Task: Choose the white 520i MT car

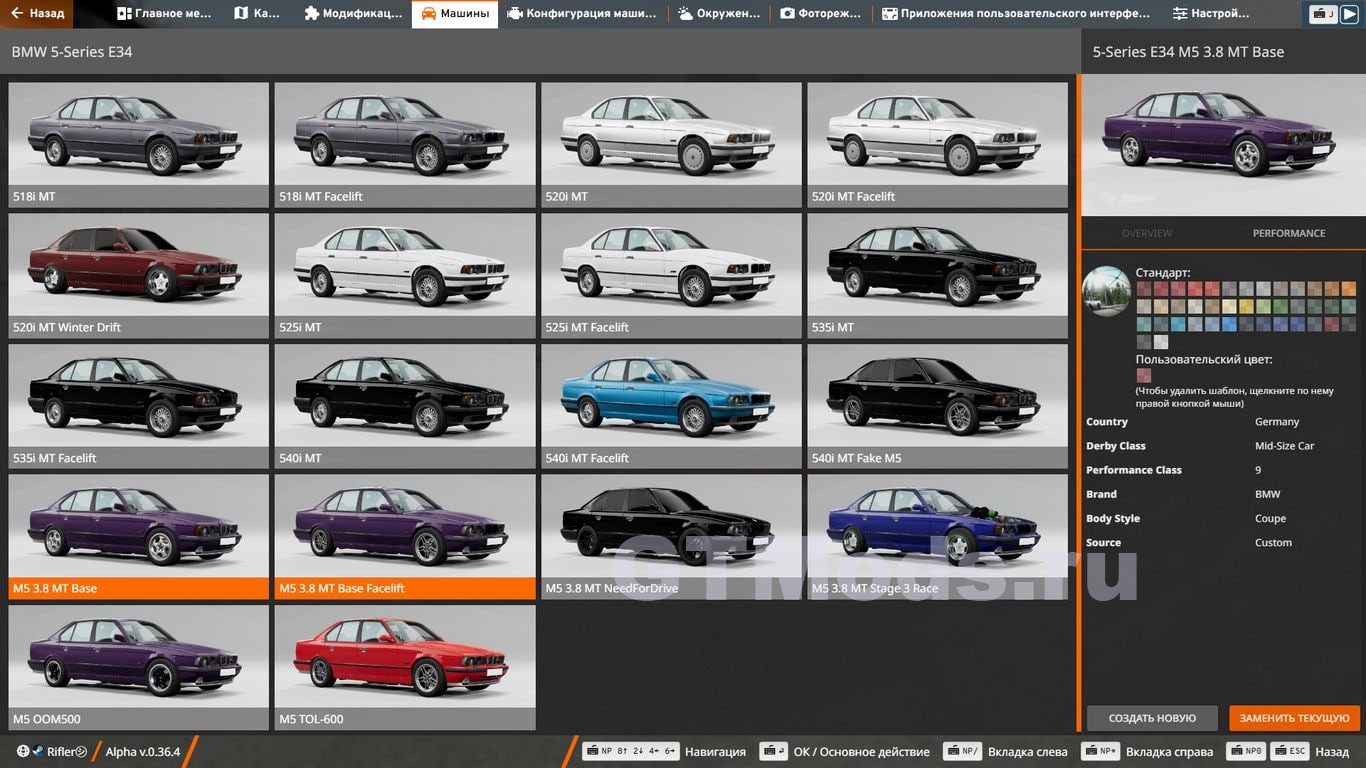Action: [x=671, y=144]
